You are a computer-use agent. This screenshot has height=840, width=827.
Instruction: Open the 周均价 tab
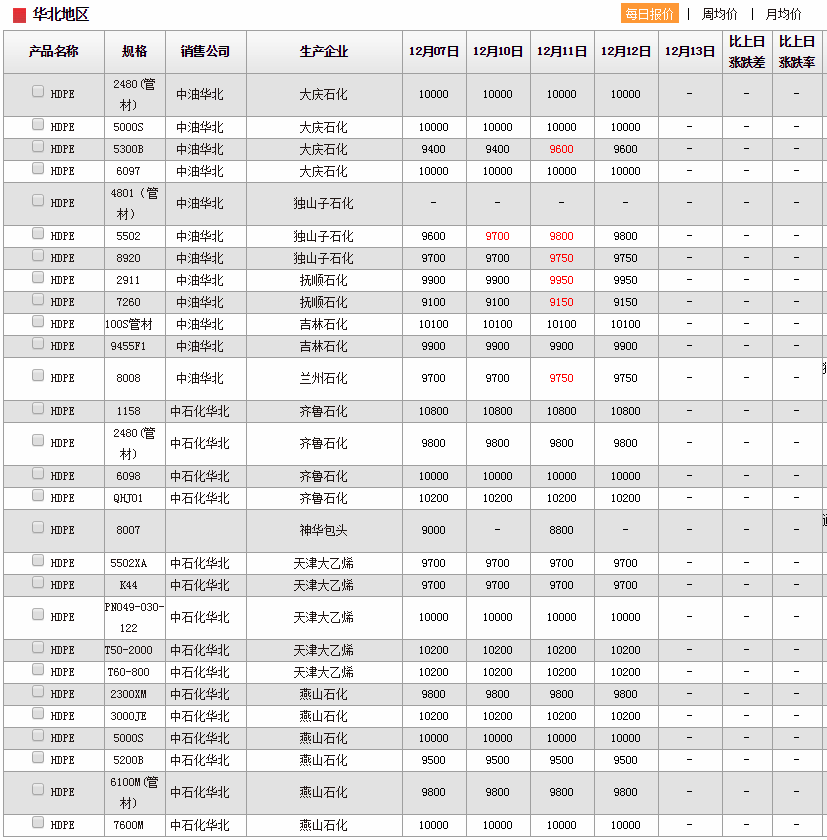pyautogui.click(x=719, y=14)
